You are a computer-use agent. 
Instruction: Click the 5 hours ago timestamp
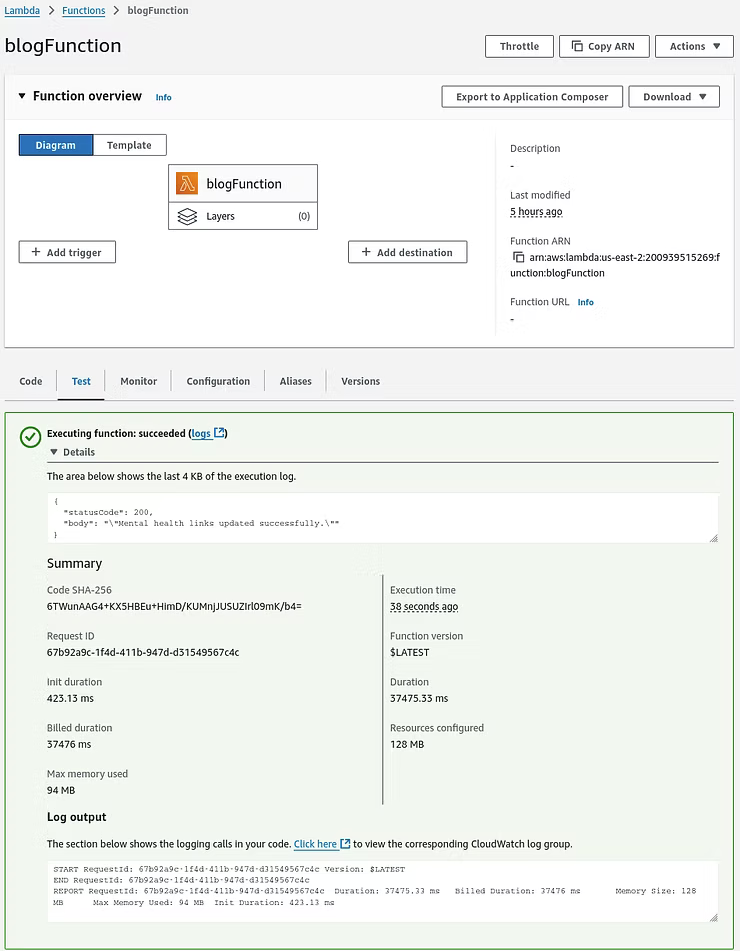pyautogui.click(x=536, y=212)
